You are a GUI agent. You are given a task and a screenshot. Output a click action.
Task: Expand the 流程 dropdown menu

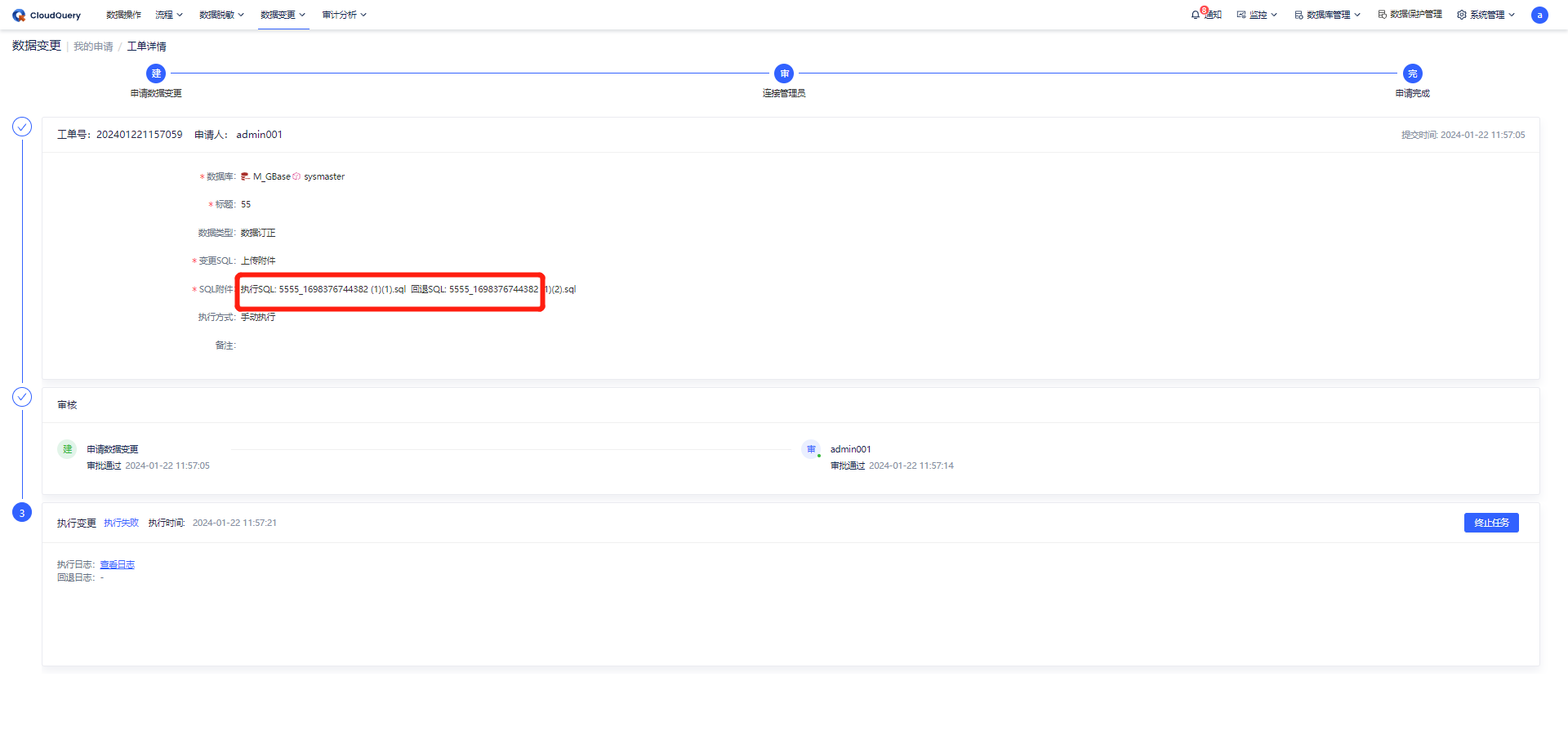[169, 15]
